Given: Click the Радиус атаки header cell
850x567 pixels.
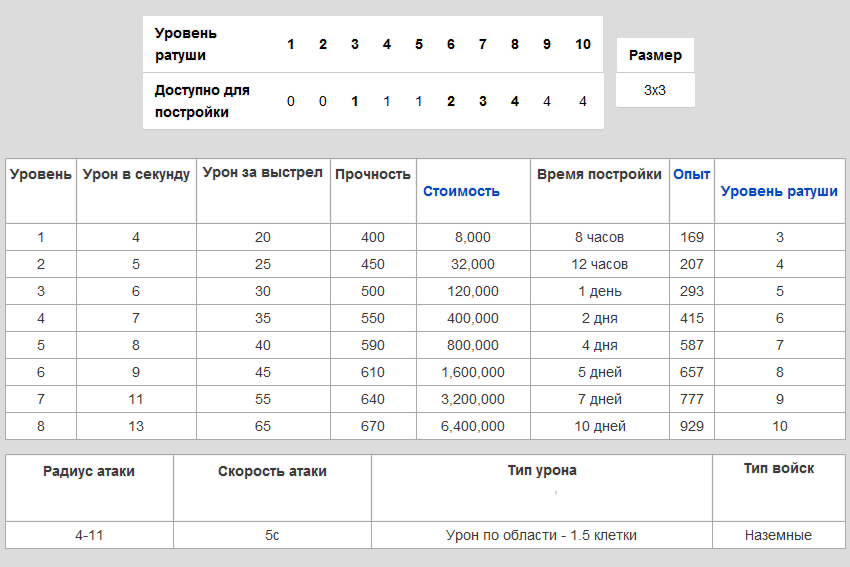Looking at the screenshot, I should pos(89,471).
